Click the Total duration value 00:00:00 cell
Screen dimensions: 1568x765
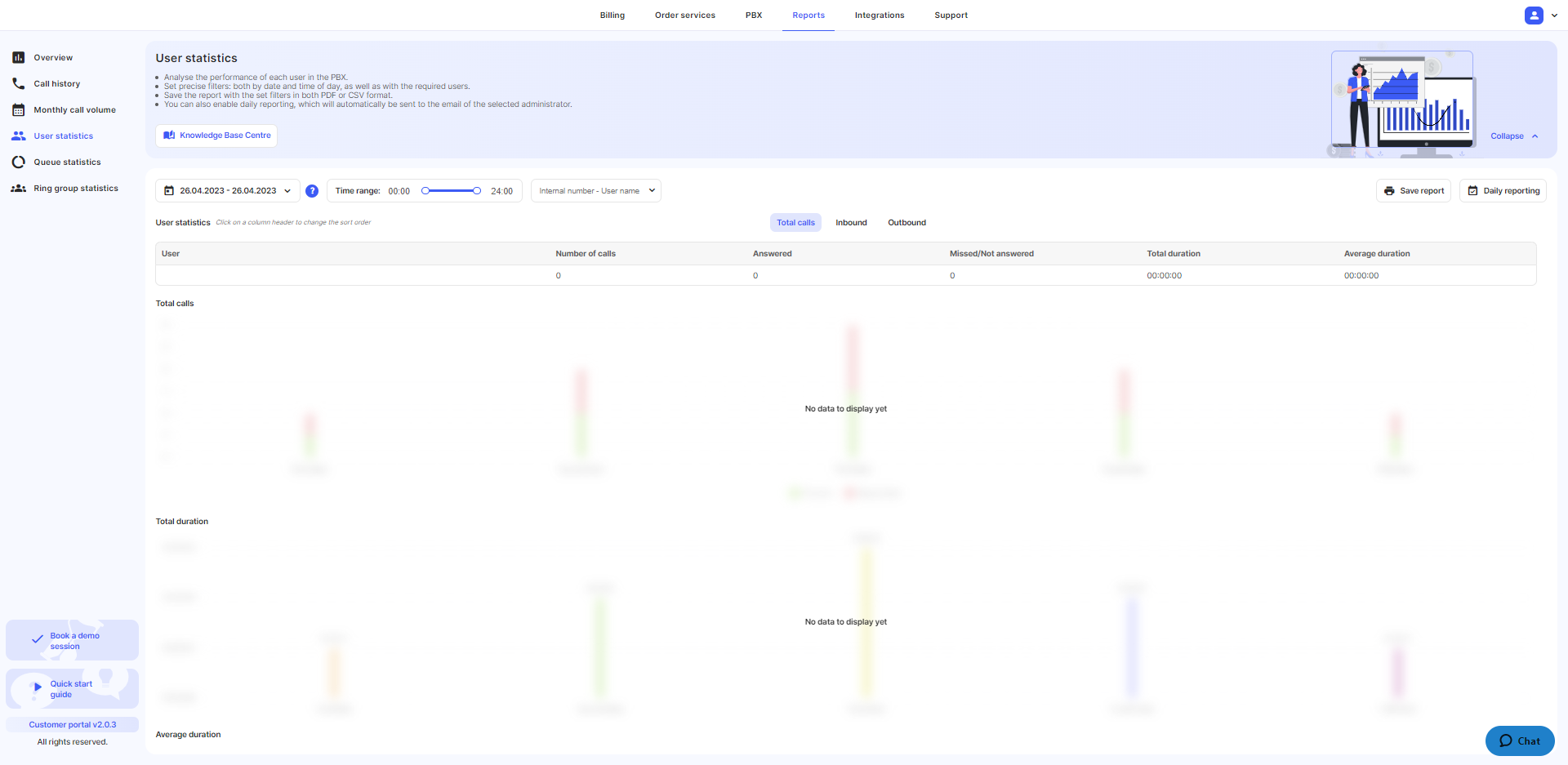coord(1164,276)
